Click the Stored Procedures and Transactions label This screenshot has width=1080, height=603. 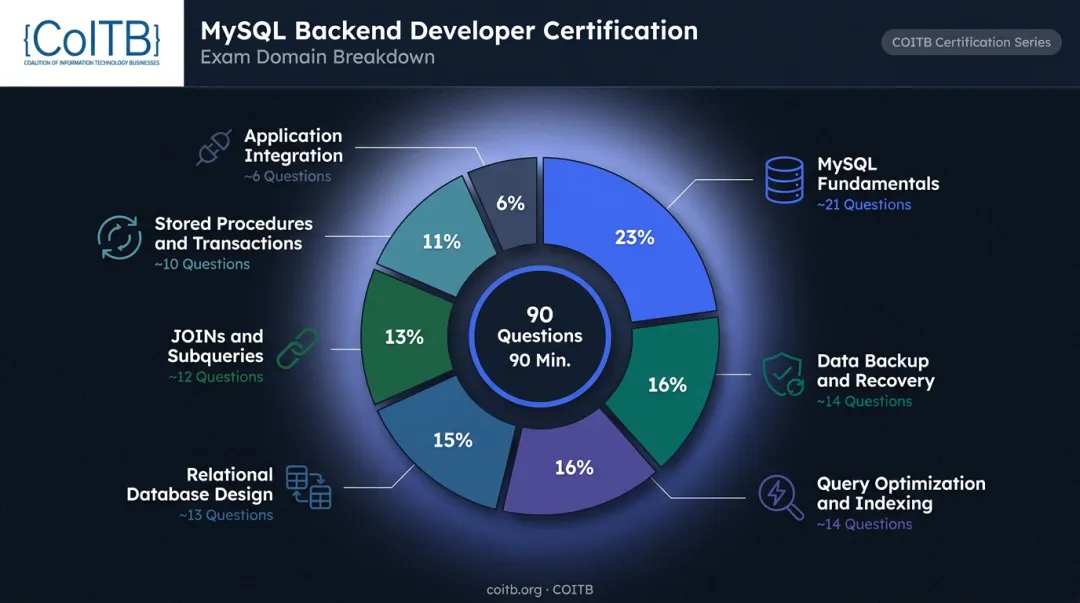pyautogui.click(x=233, y=234)
